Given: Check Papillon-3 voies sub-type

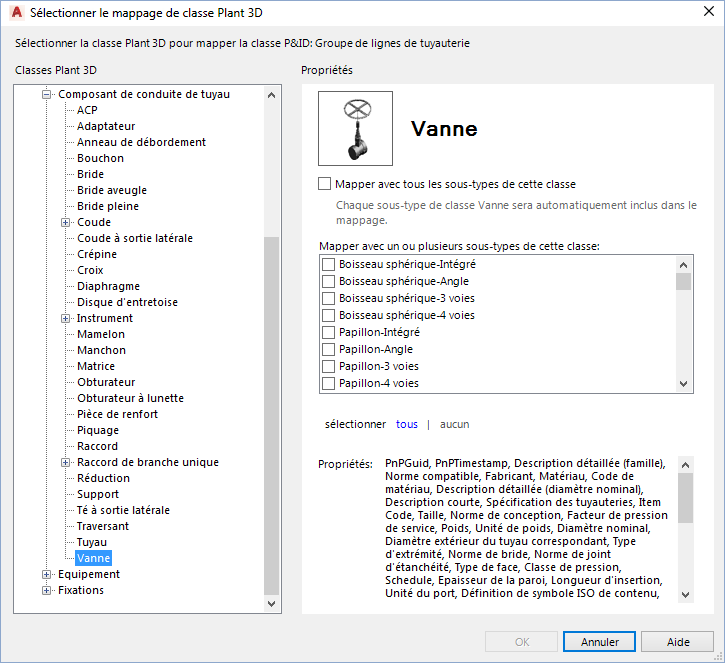Looking at the screenshot, I should pyautogui.click(x=328, y=366).
